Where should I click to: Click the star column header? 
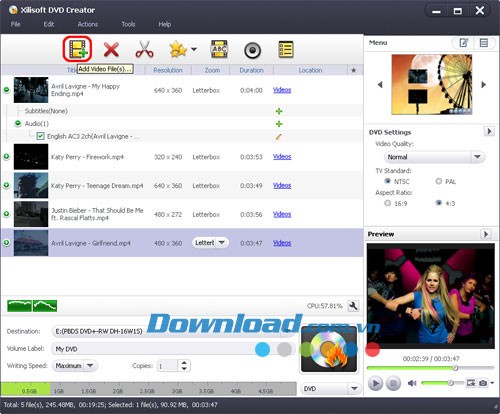tap(354, 70)
